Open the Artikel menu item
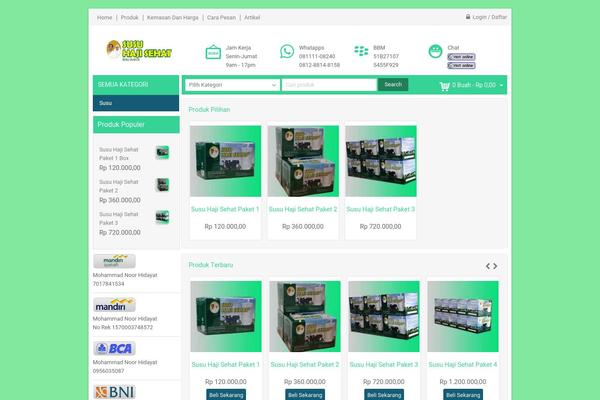 click(x=252, y=18)
